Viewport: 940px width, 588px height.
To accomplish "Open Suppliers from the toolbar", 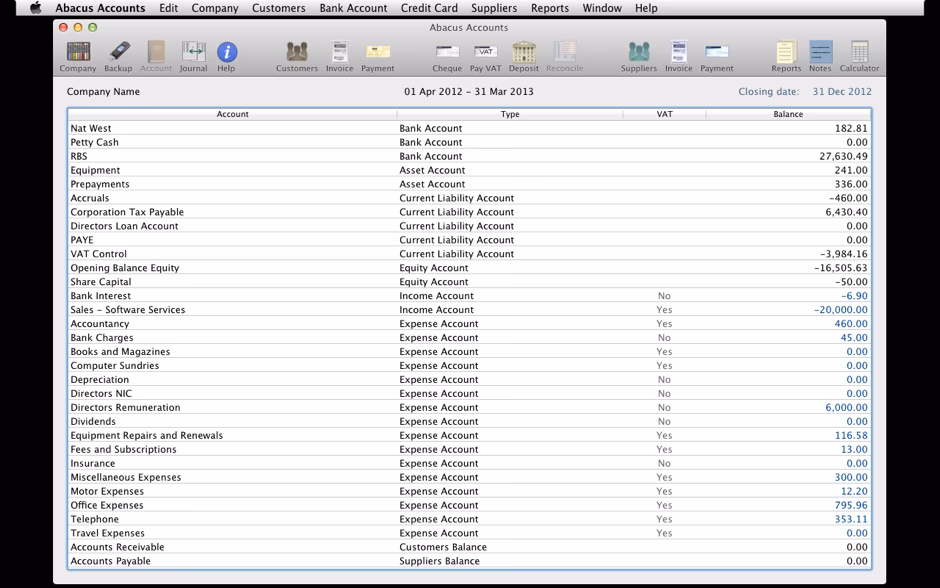I will coord(638,55).
